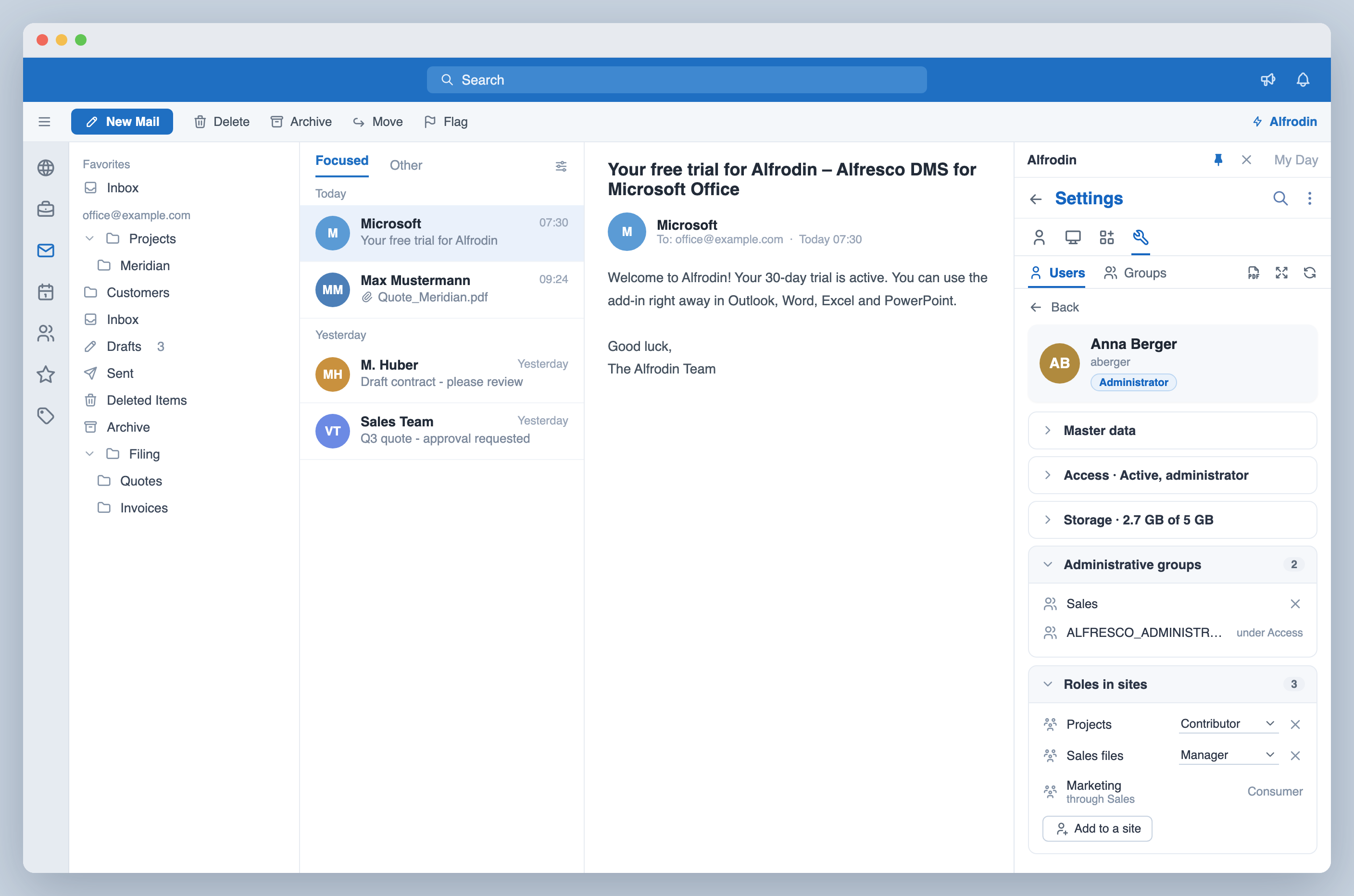Open message list filter options icon
Screen dimensions: 1354x896
561,166
